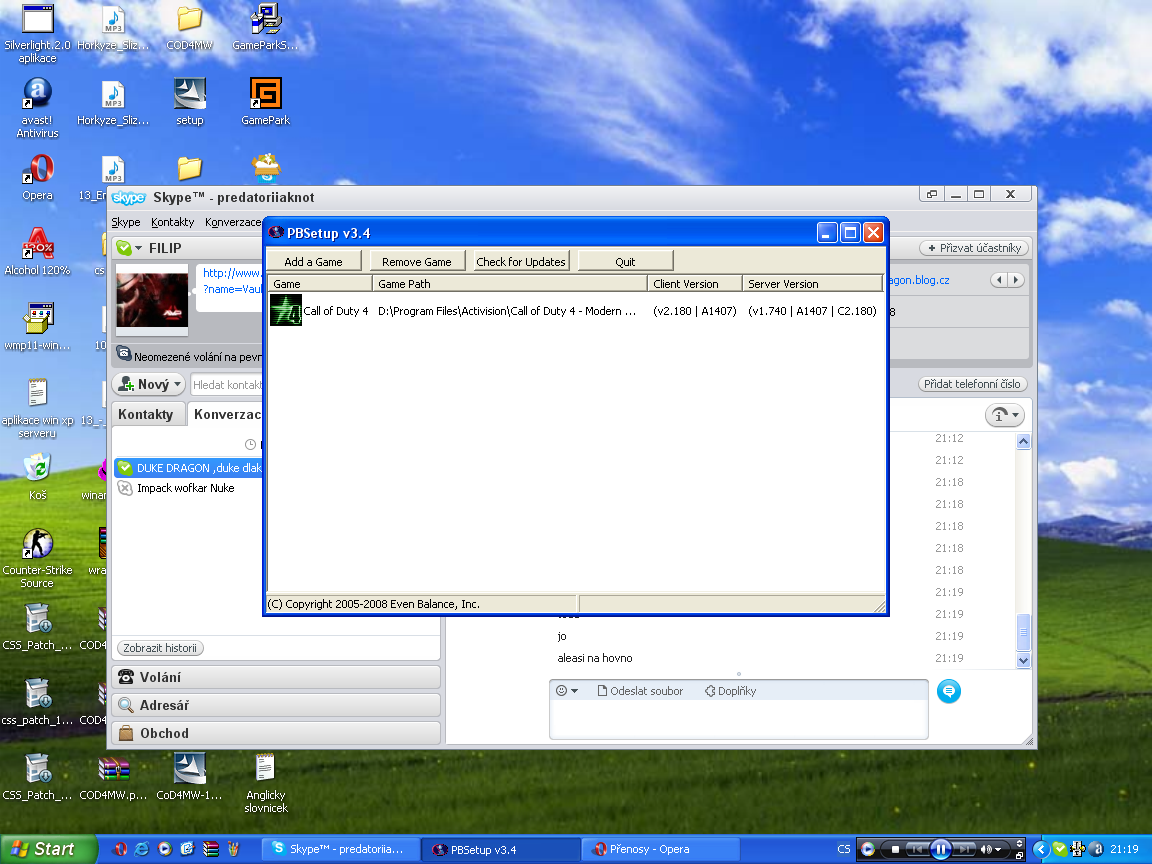Open call options dropdown in Skype chat
This screenshot has width=1152, height=864.
click(x=1004, y=415)
